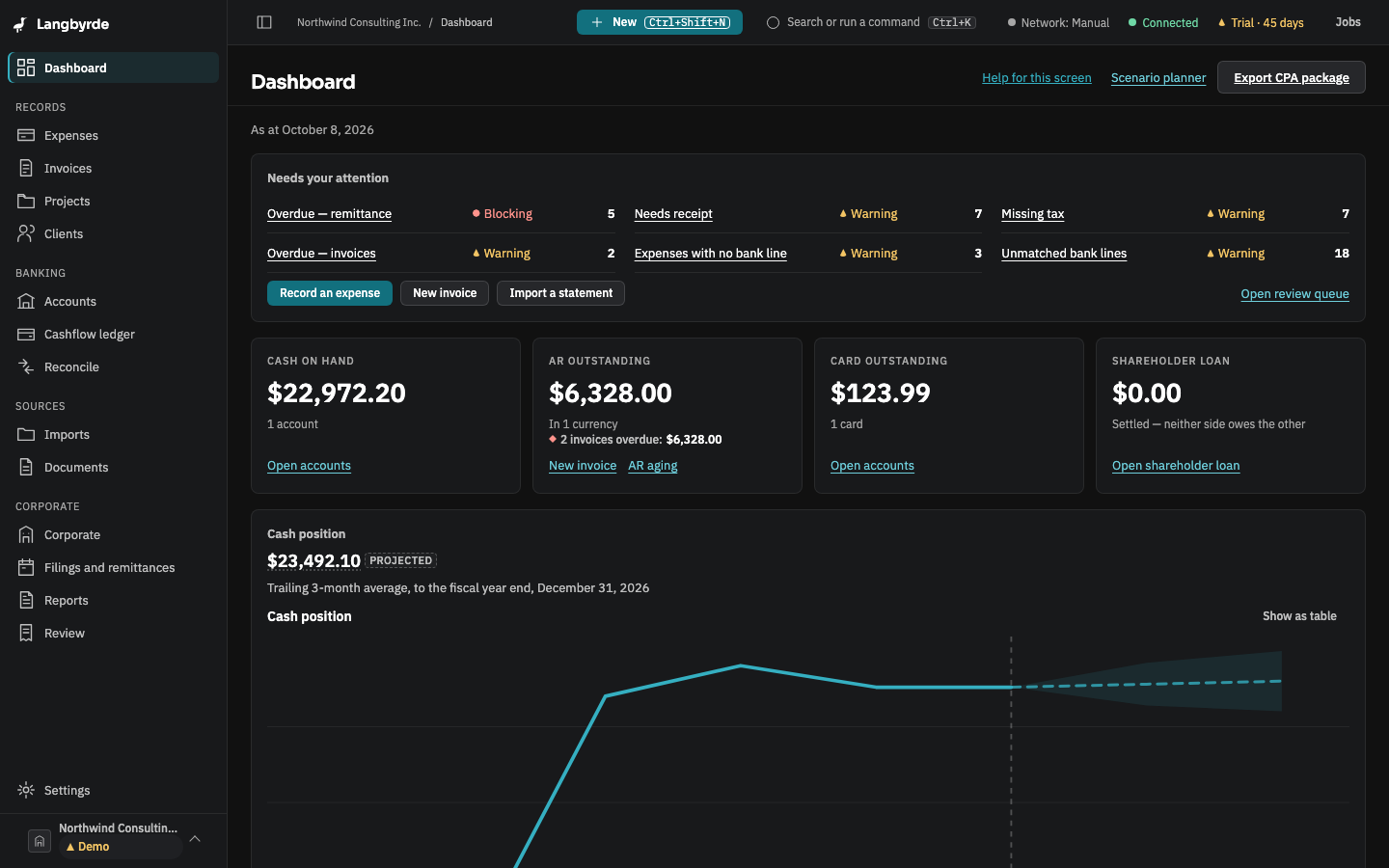
Task: Toggle the sidebar collapse button
Action: pyautogui.click(x=264, y=22)
